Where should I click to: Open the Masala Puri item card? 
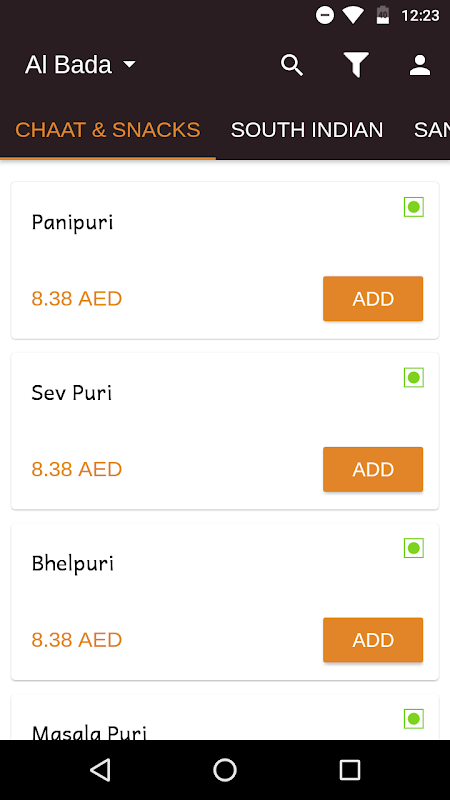point(225,717)
